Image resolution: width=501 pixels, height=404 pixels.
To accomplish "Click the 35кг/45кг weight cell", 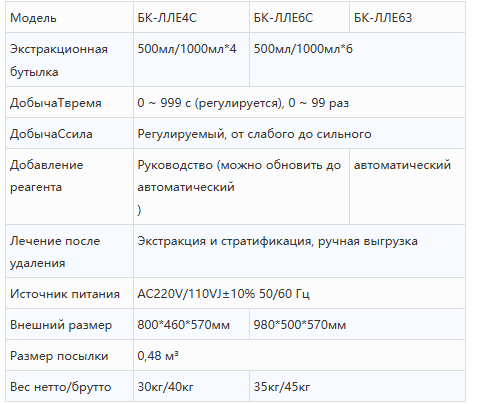I will click(357, 386).
